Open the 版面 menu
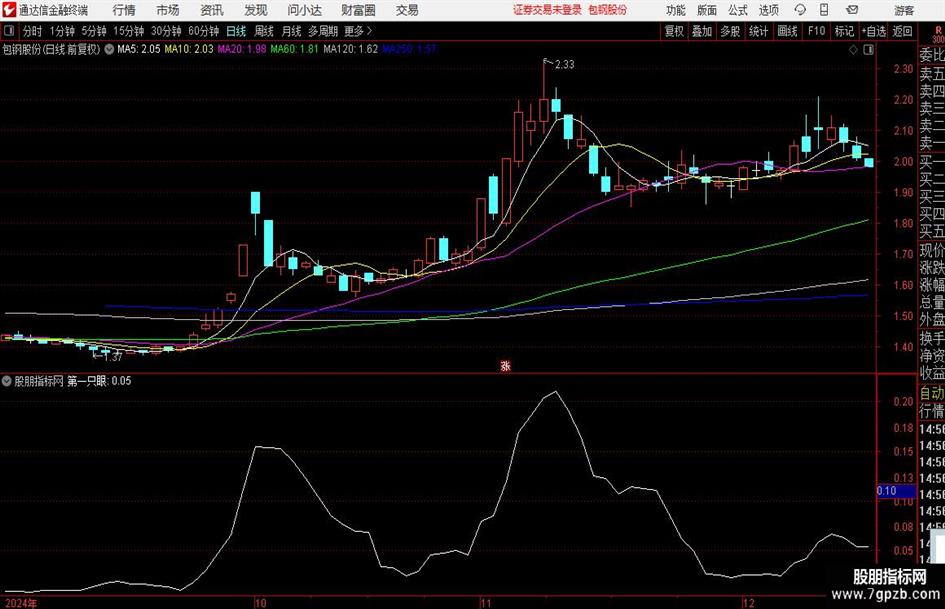The width and height of the screenshot is (945, 609). [x=707, y=10]
